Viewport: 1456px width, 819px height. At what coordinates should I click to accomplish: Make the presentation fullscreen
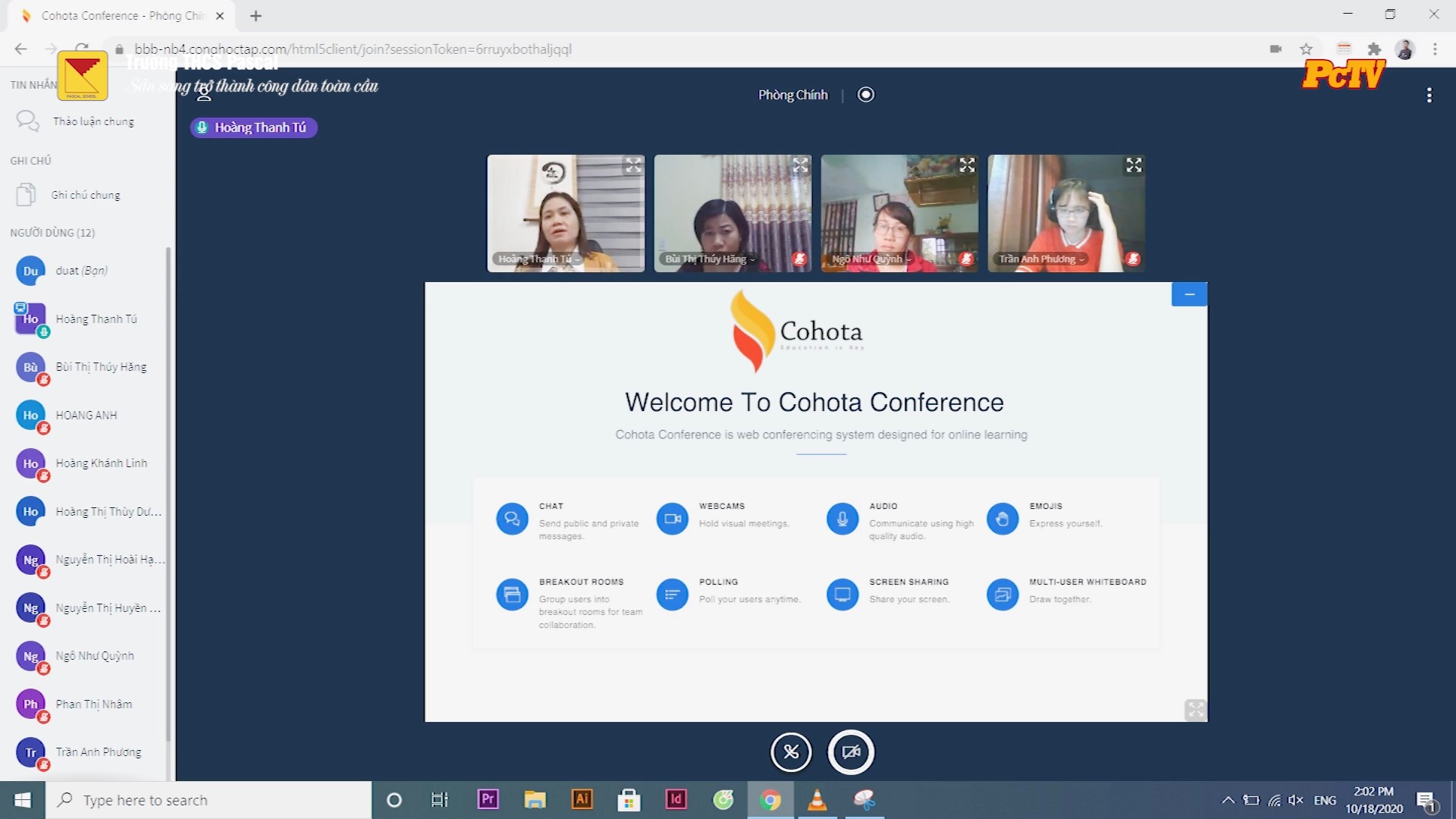1195,710
